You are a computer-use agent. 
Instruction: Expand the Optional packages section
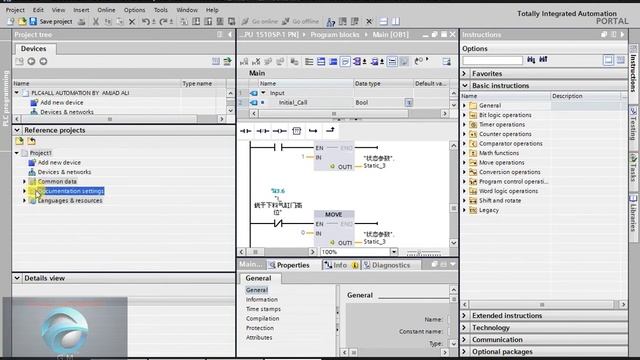(464, 351)
